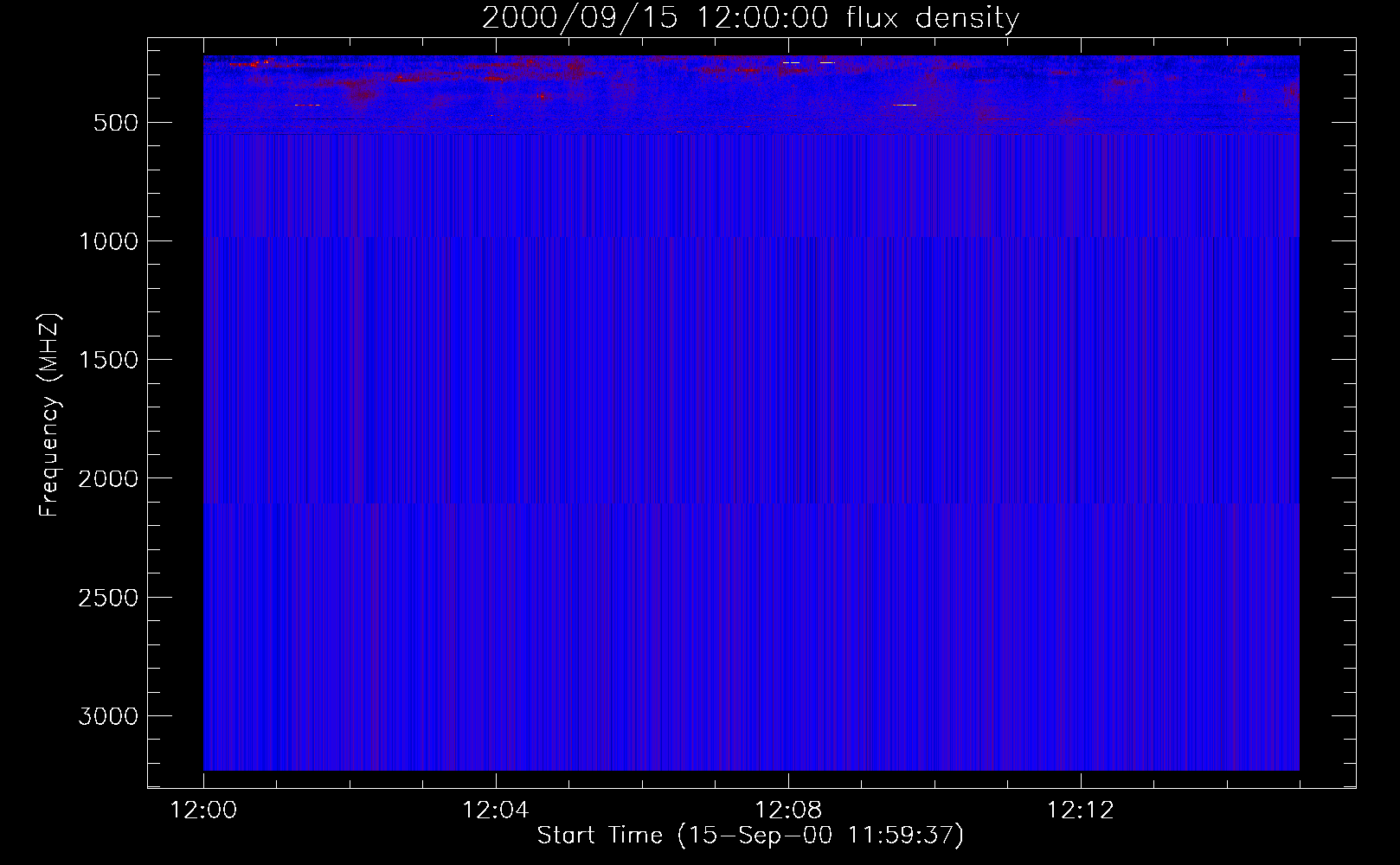Image resolution: width=1400 pixels, height=865 pixels.
Task: Click the 12:08 time tick label
Action: [x=787, y=811]
